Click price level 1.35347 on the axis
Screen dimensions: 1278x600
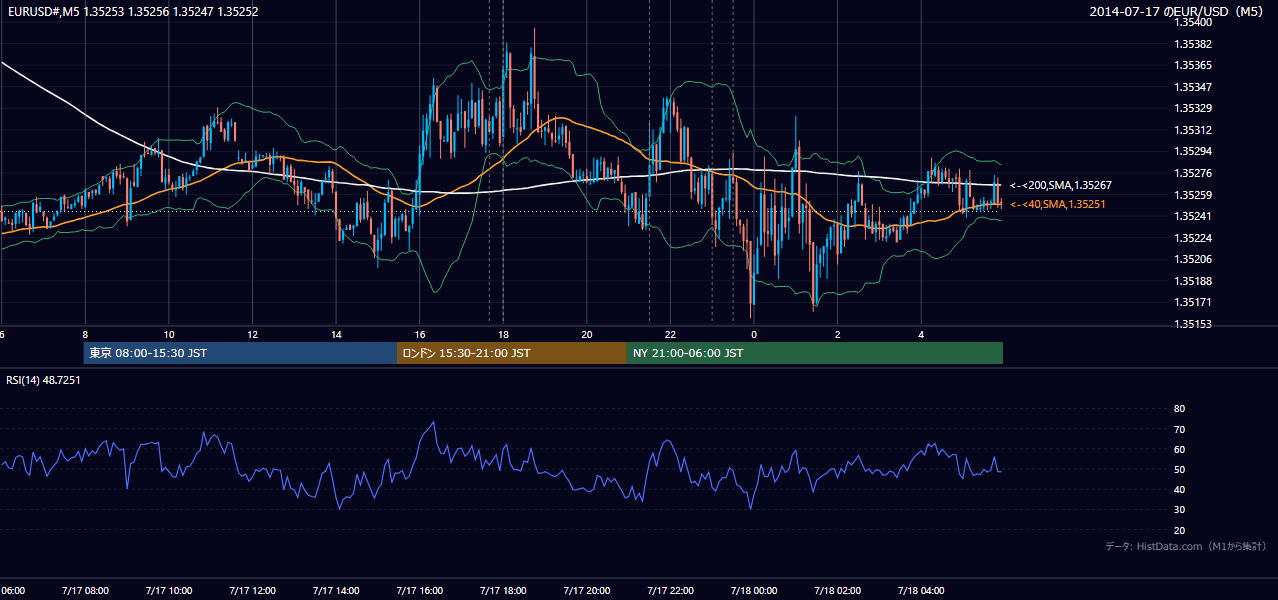(1195, 87)
